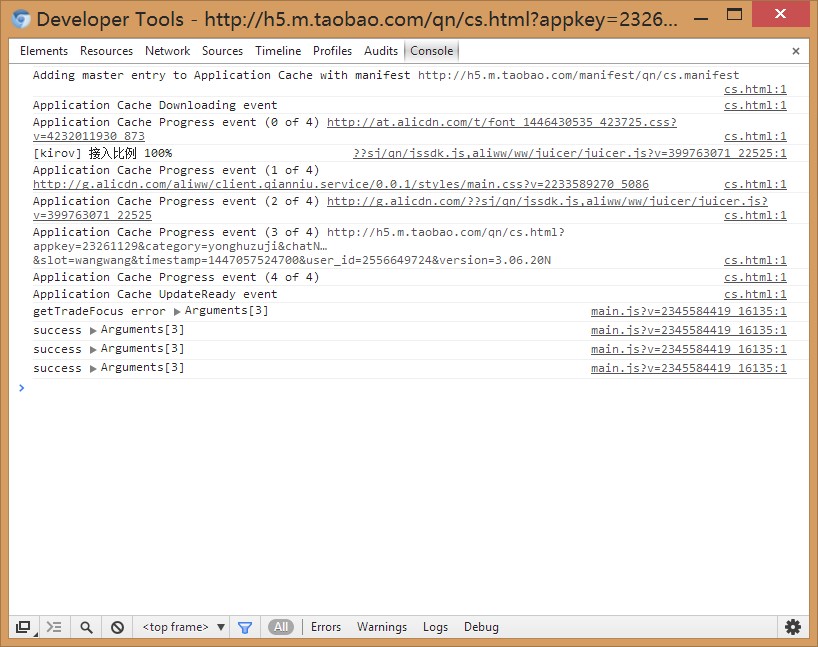This screenshot has width=818, height=647.
Task: Open juicer.js source link on kirov row
Action: (x=570, y=153)
